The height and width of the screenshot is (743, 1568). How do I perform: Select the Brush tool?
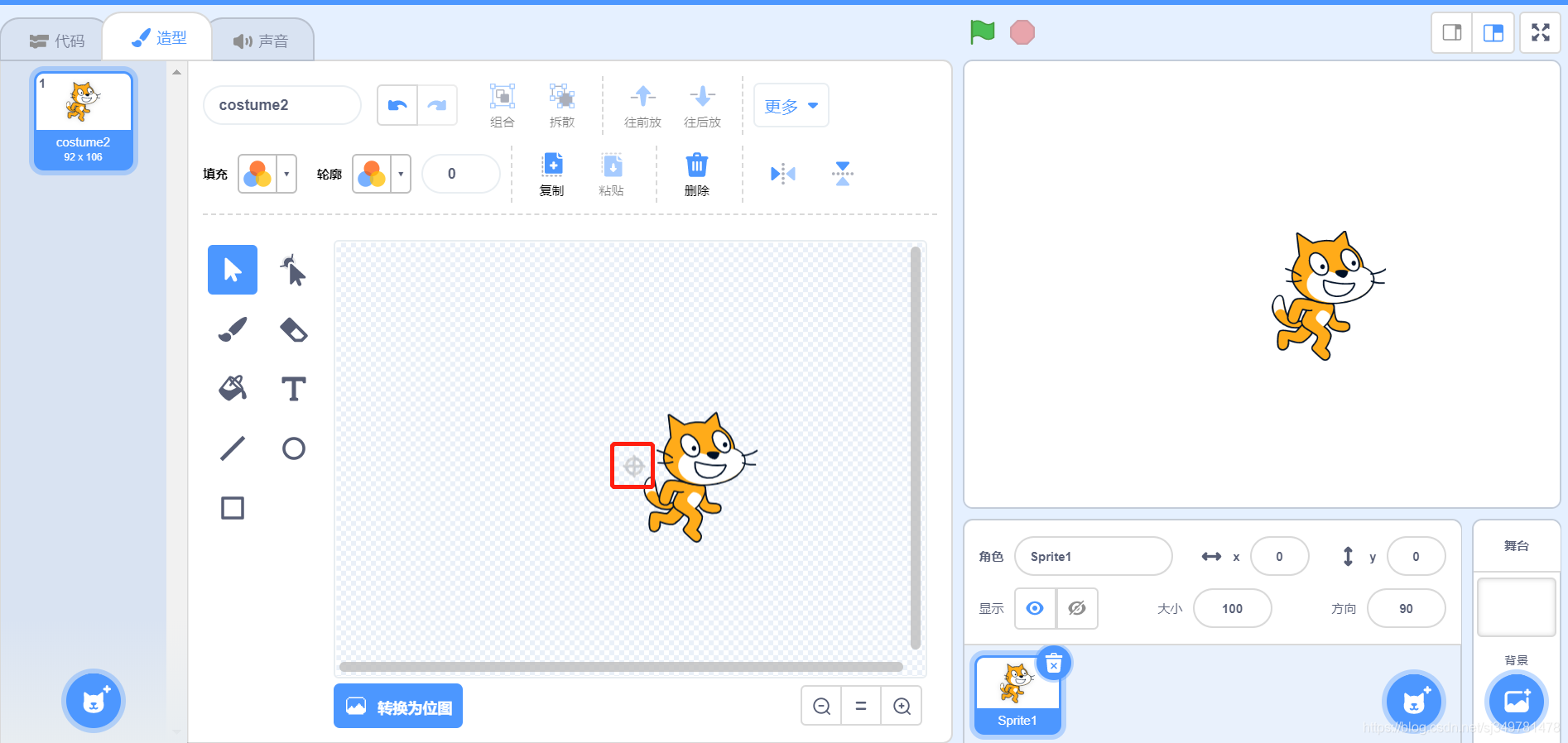coord(233,329)
